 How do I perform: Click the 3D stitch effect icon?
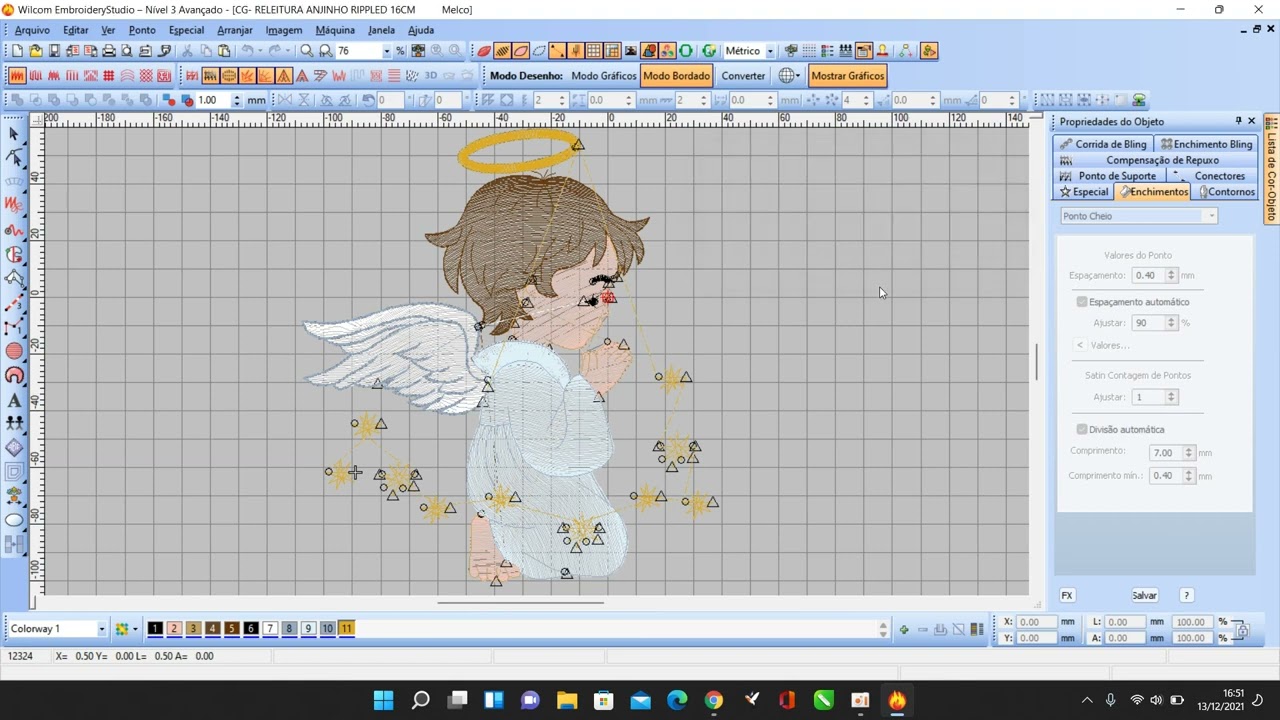pos(431,76)
